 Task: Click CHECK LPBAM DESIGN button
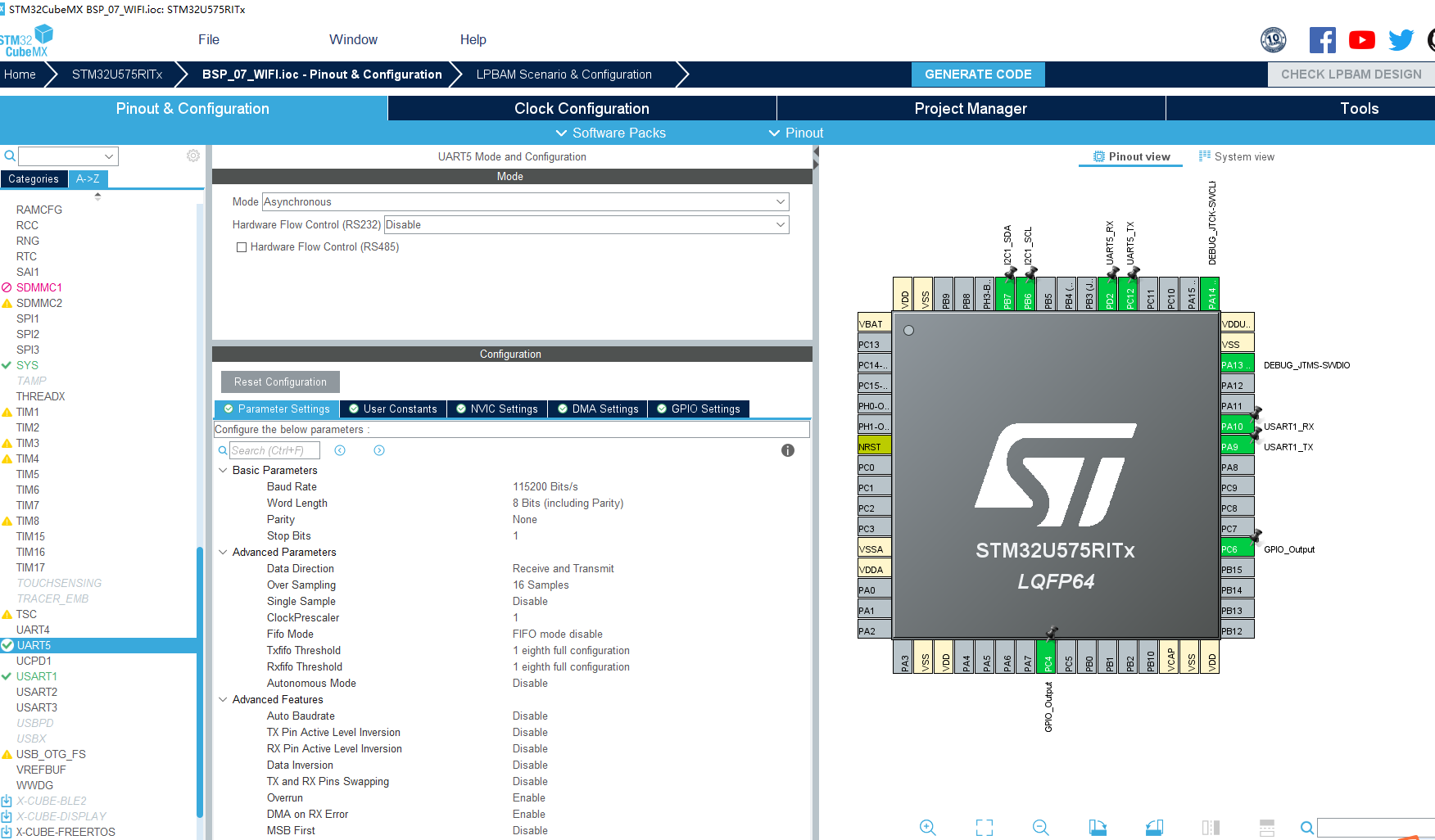click(1351, 74)
